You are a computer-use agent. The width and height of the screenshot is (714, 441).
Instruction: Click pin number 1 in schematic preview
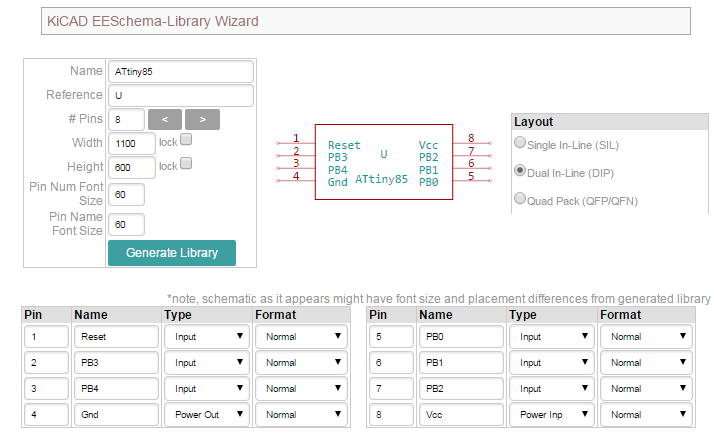click(x=296, y=138)
